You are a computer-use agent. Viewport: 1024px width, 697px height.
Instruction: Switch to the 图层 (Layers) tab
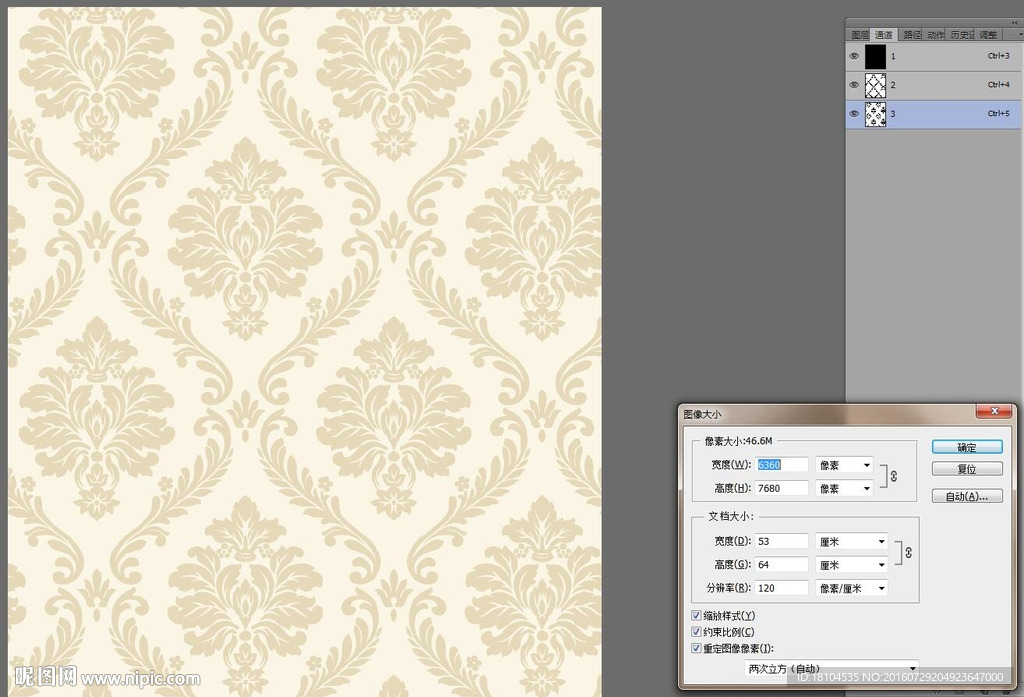point(859,35)
